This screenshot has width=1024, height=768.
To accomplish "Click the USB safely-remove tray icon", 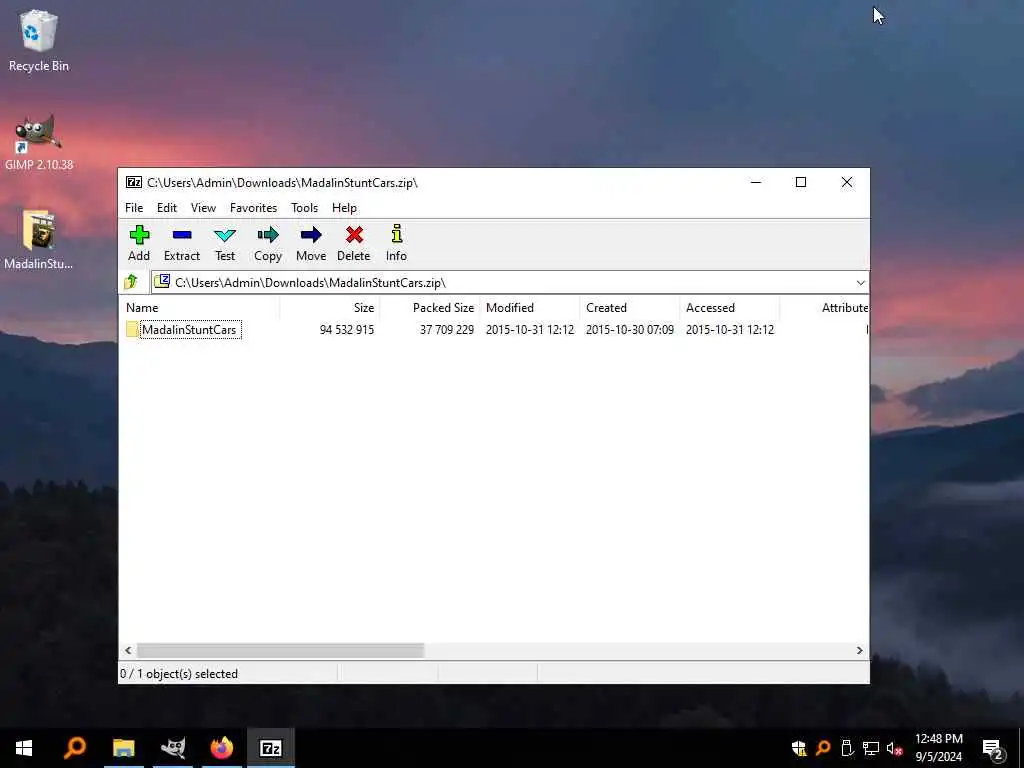I will pyautogui.click(x=847, y=748).
